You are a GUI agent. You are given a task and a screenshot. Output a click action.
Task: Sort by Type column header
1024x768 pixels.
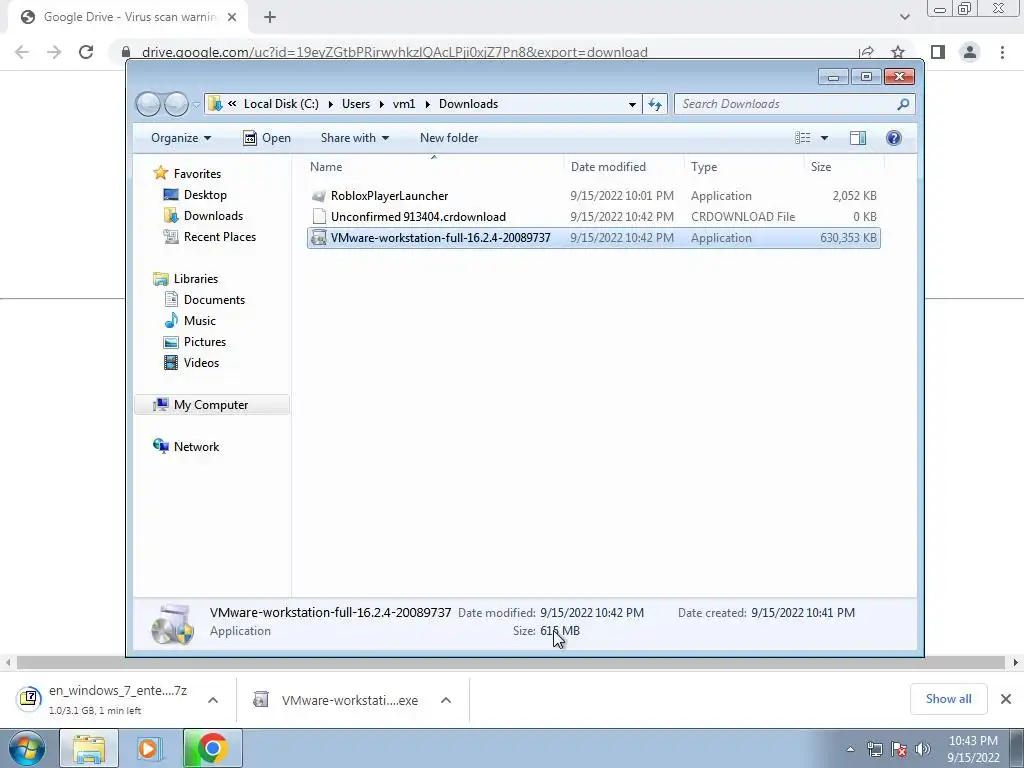tap(744, 167)
